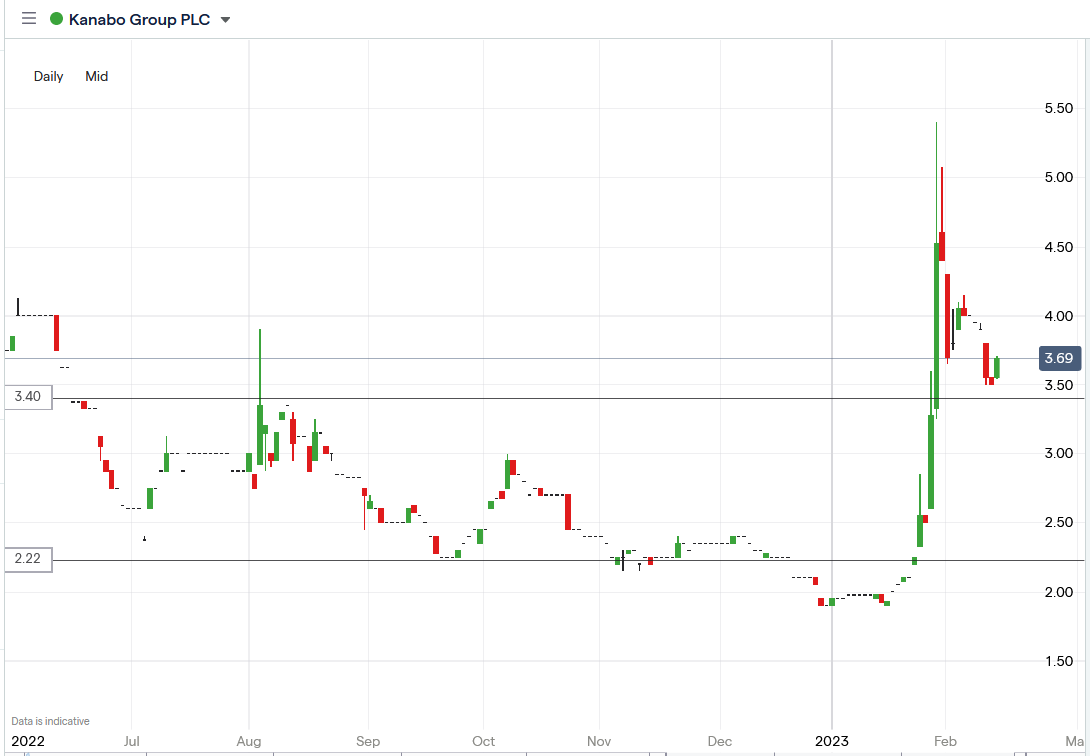Image resolution: width=1090 pixels, height=756 pixels.
Task: Click the 2.00 price axis label
Action: [x=1059, y=592]
